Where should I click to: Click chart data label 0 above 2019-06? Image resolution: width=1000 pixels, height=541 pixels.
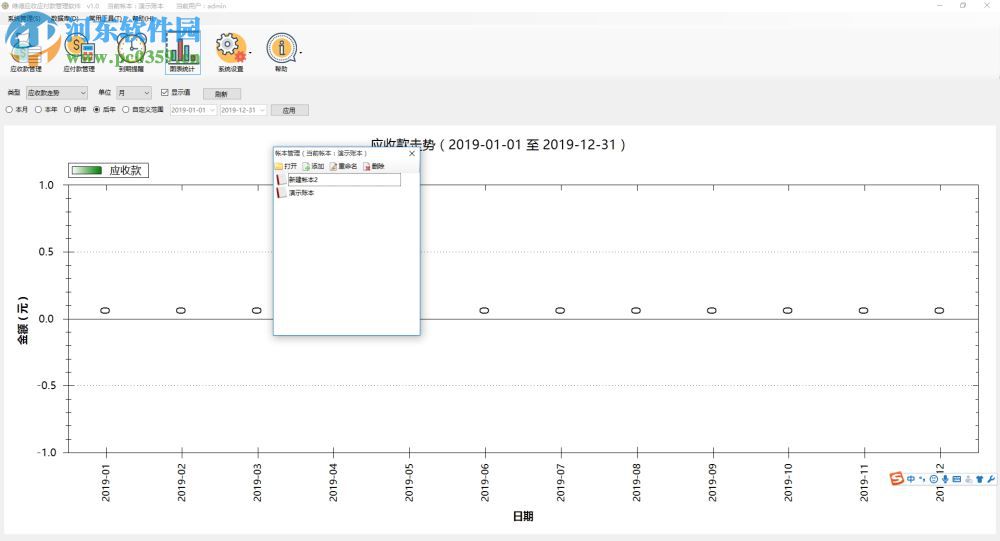coord(485,310)
